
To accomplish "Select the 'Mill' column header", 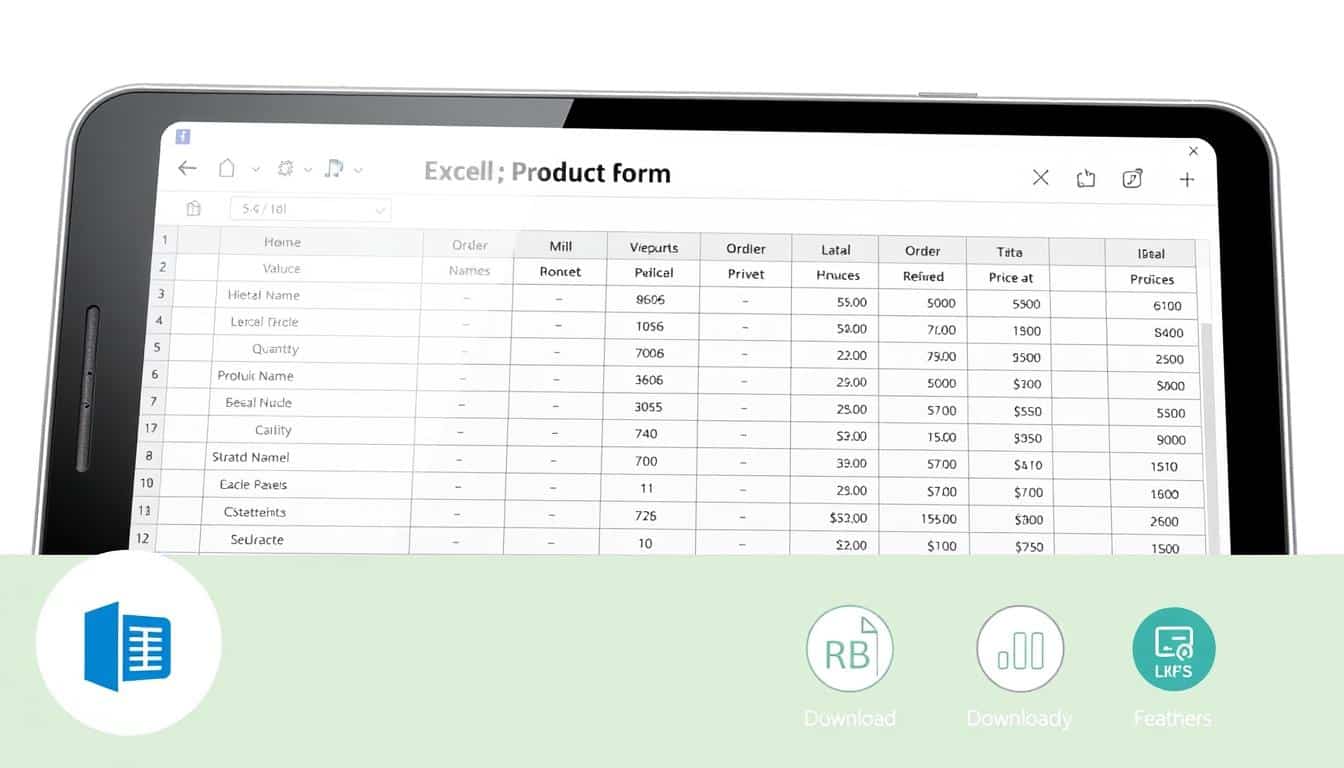I will click(560, 246).
